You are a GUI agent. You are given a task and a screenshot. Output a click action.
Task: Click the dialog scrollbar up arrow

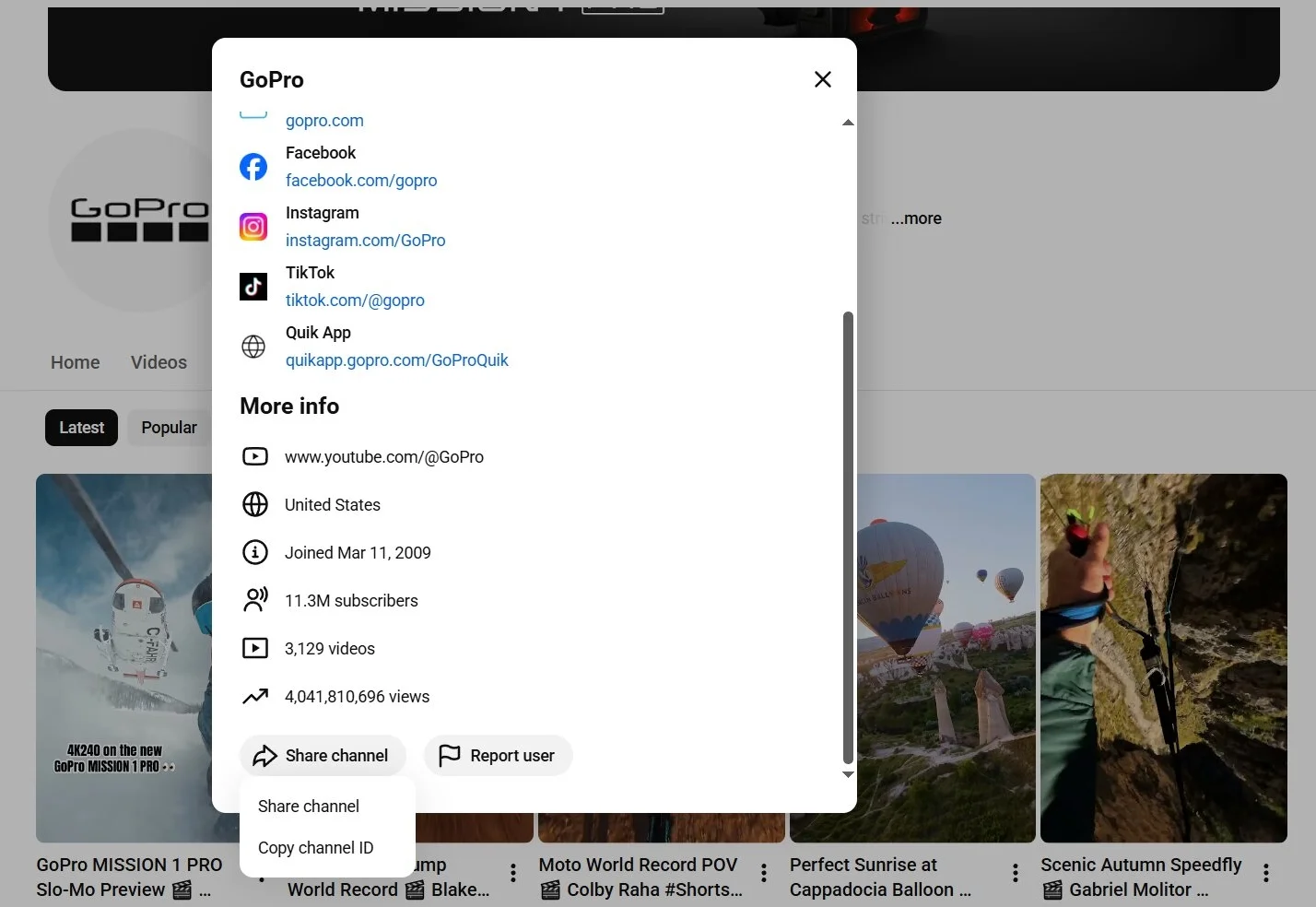pyautogui.click(x=848, y=123)
